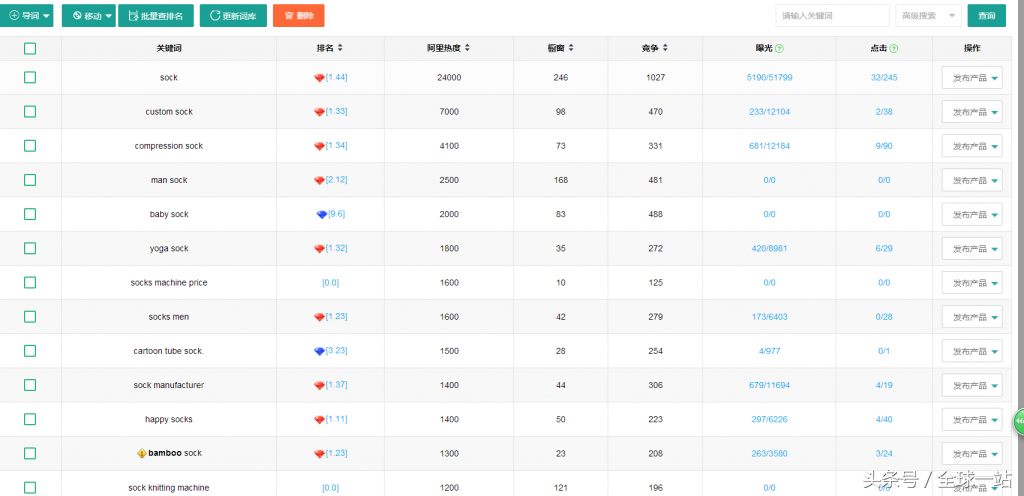Click red diamond icon in sock row

click(x=319, y=78)
